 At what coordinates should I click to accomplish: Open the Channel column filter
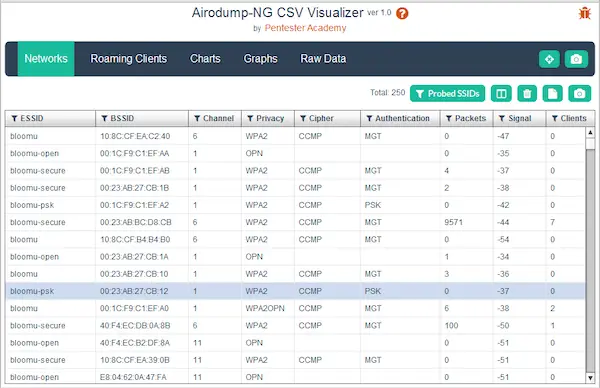pyautogui.click(x=197, y=119)
